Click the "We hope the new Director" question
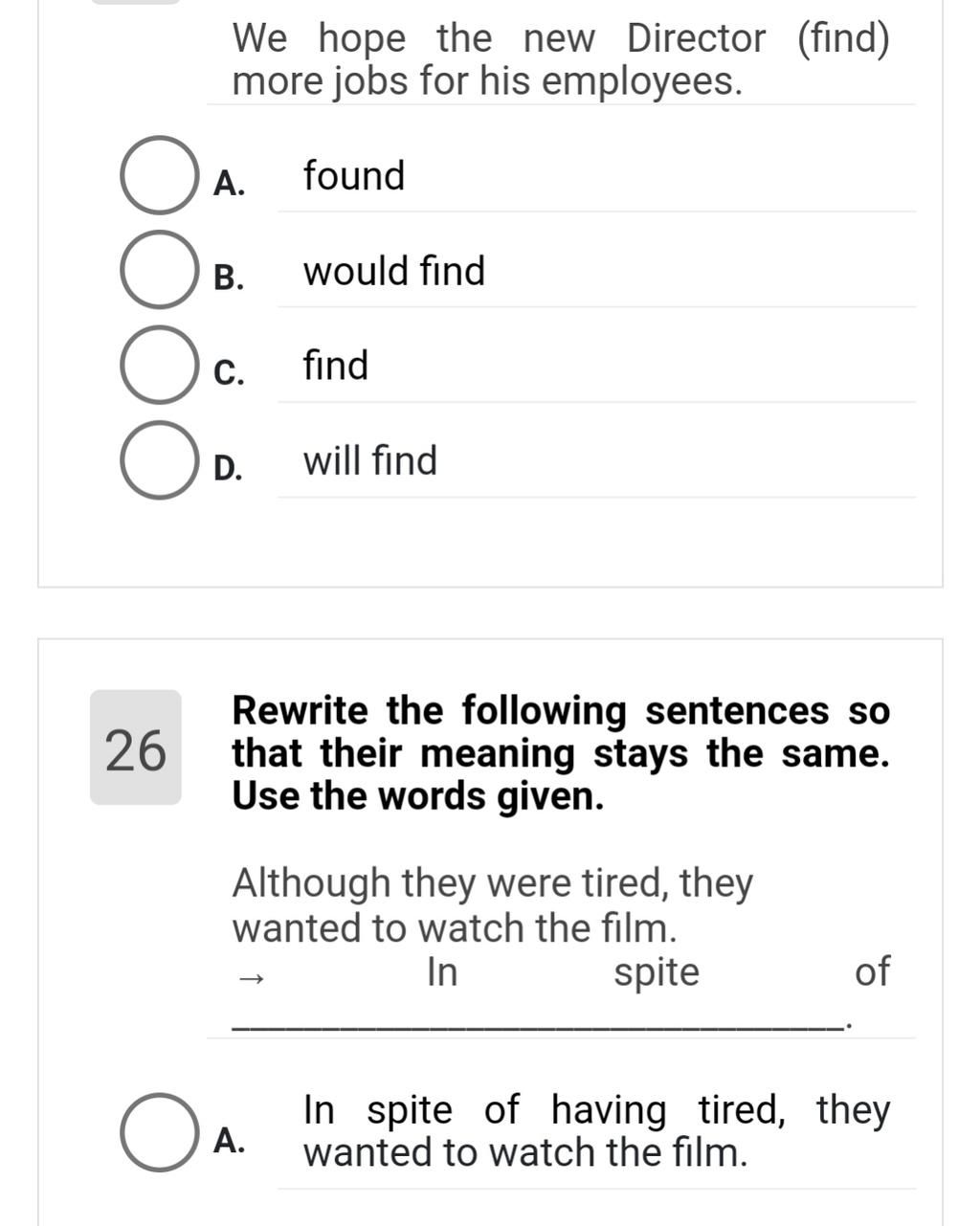 point(561,59)
